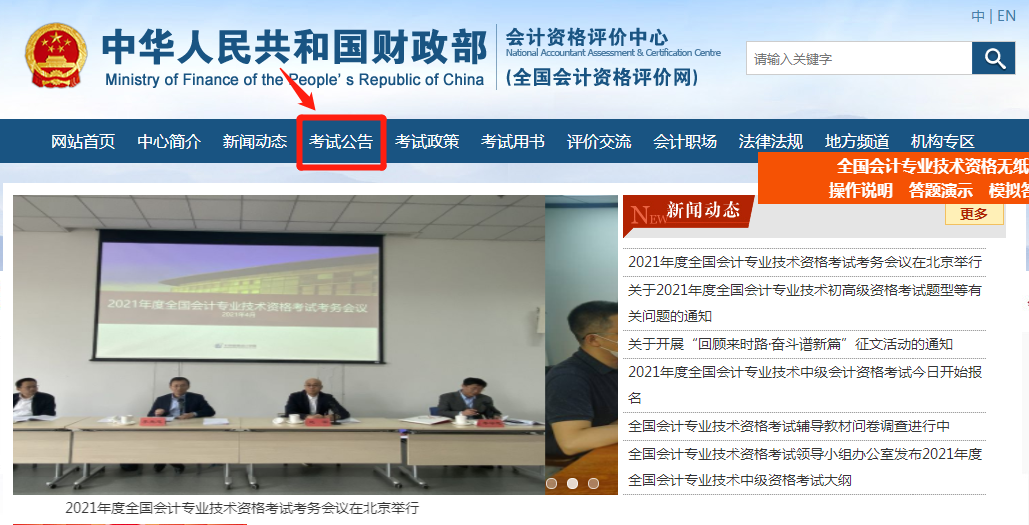Click the 新闻动态 panel heading
Screen dimensions: 1029x525
(x=703, y=210)
